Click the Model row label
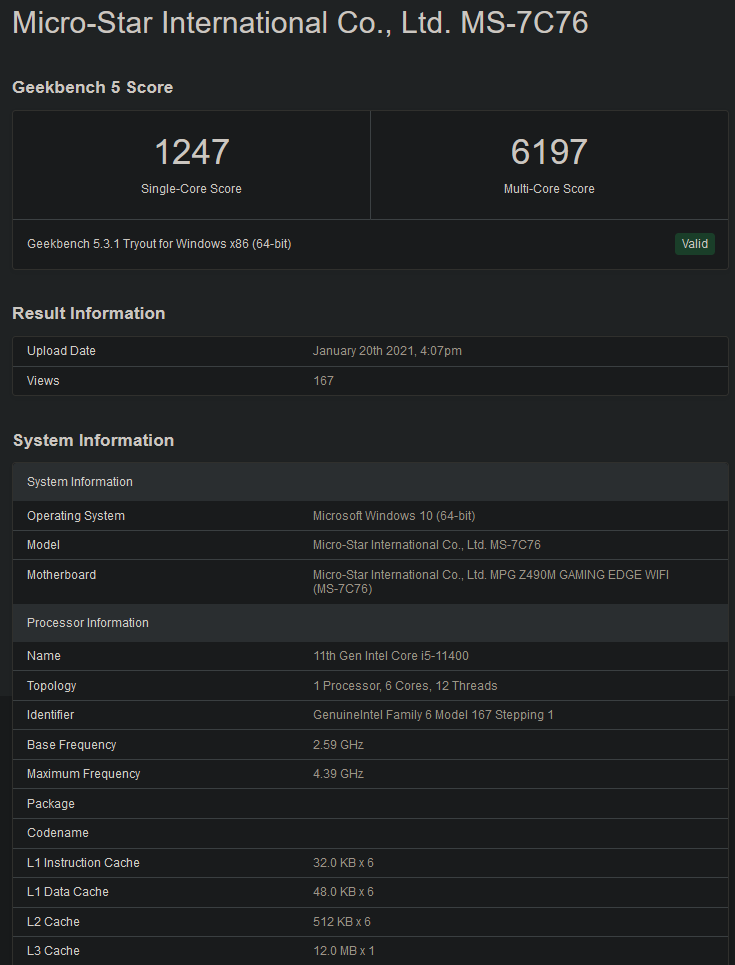The width and height of the screenshot is (735, 965). 43,545
